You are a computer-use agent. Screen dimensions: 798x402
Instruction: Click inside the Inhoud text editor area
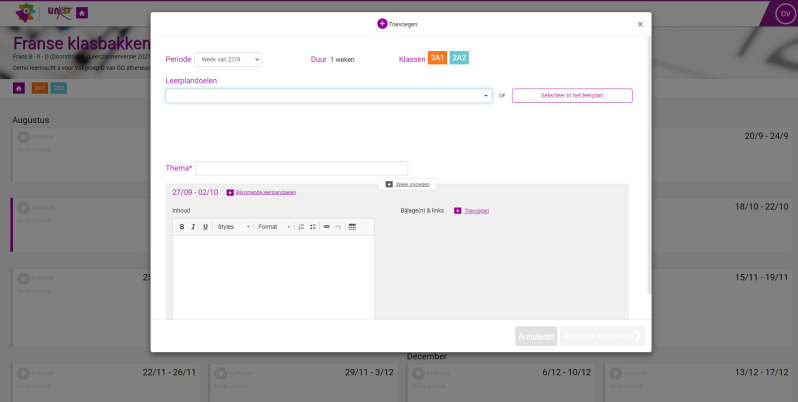(x=273, y=277)
